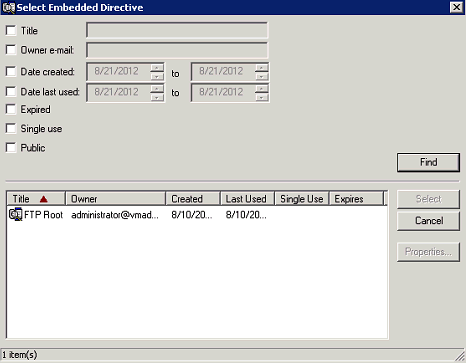467x363 pixels.
Task: Decrement Date created start date spinner
Action: pyautogui.click(x=157, y=76)
